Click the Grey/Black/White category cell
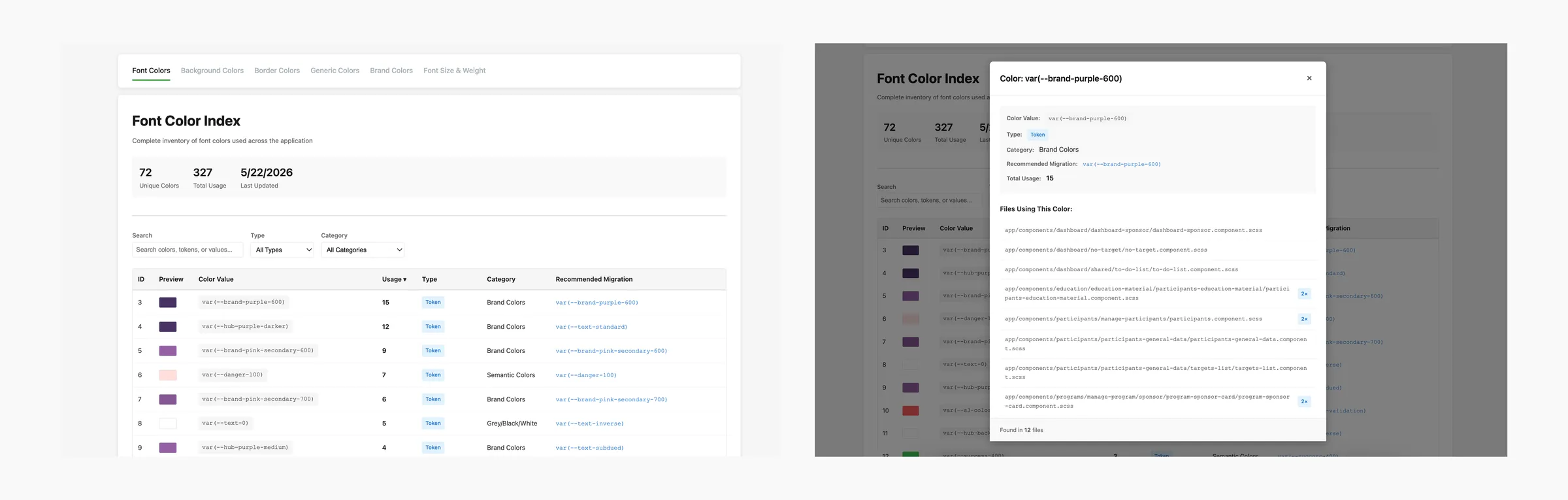 click(512, 424)
